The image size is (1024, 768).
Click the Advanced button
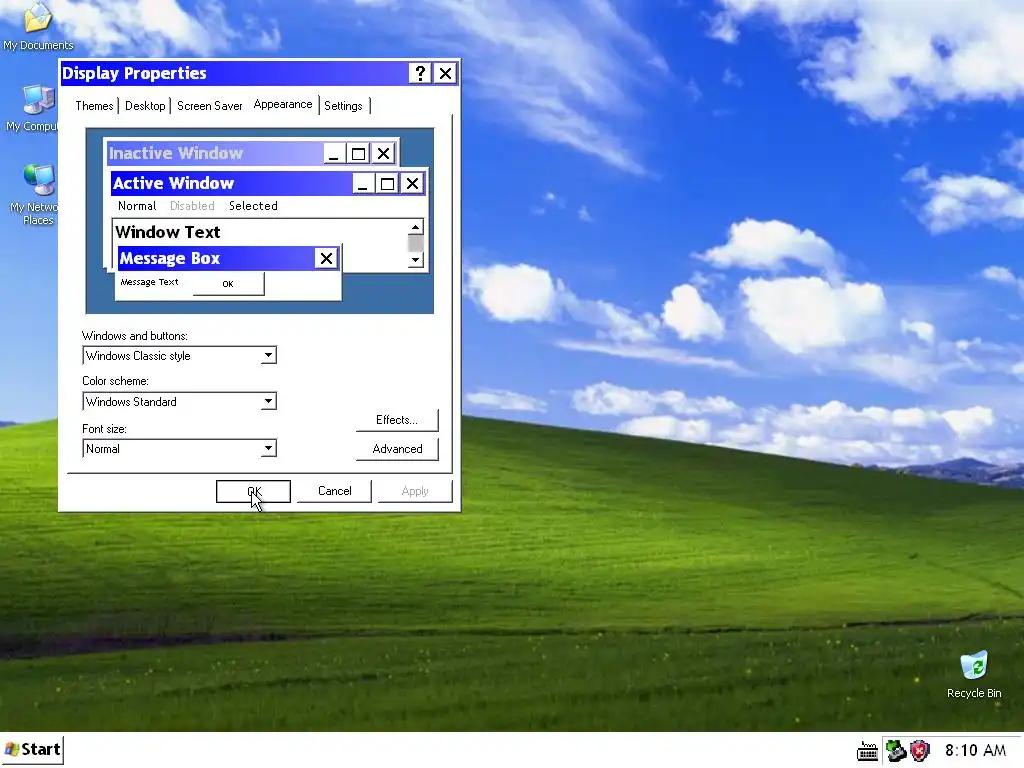pyautogui.click(x=397, y=449)
